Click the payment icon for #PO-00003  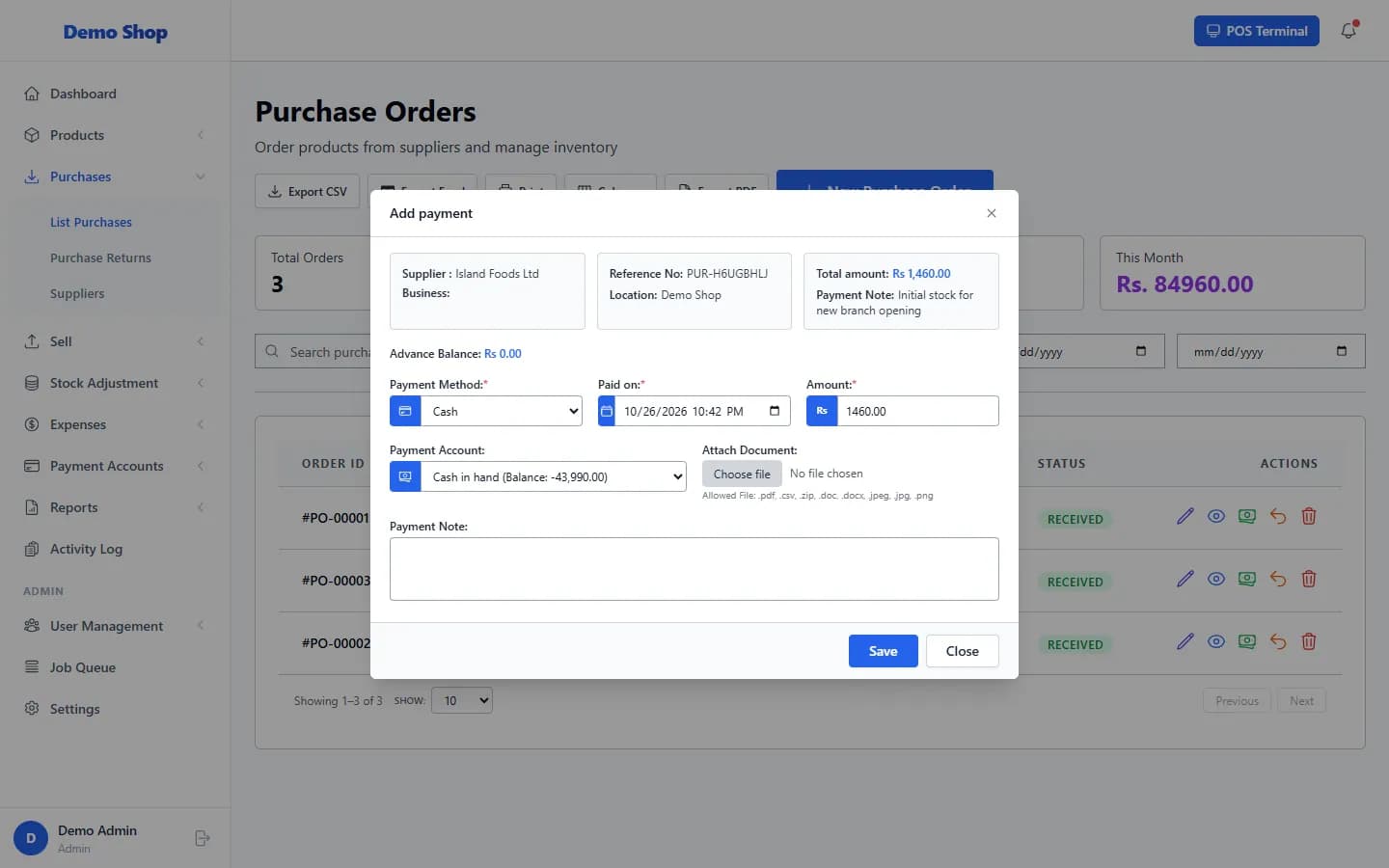[x=1247, y=579]
